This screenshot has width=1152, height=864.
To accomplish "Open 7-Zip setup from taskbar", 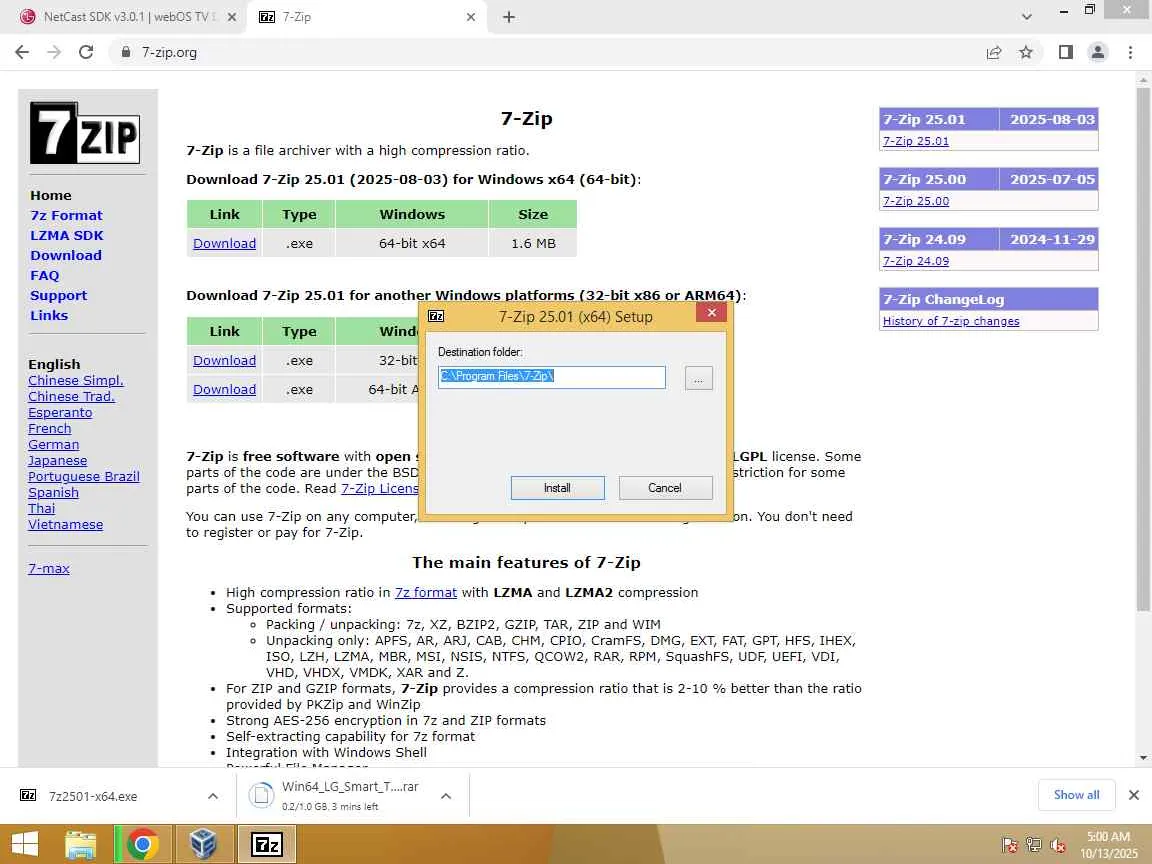I will tap(267, 845).
